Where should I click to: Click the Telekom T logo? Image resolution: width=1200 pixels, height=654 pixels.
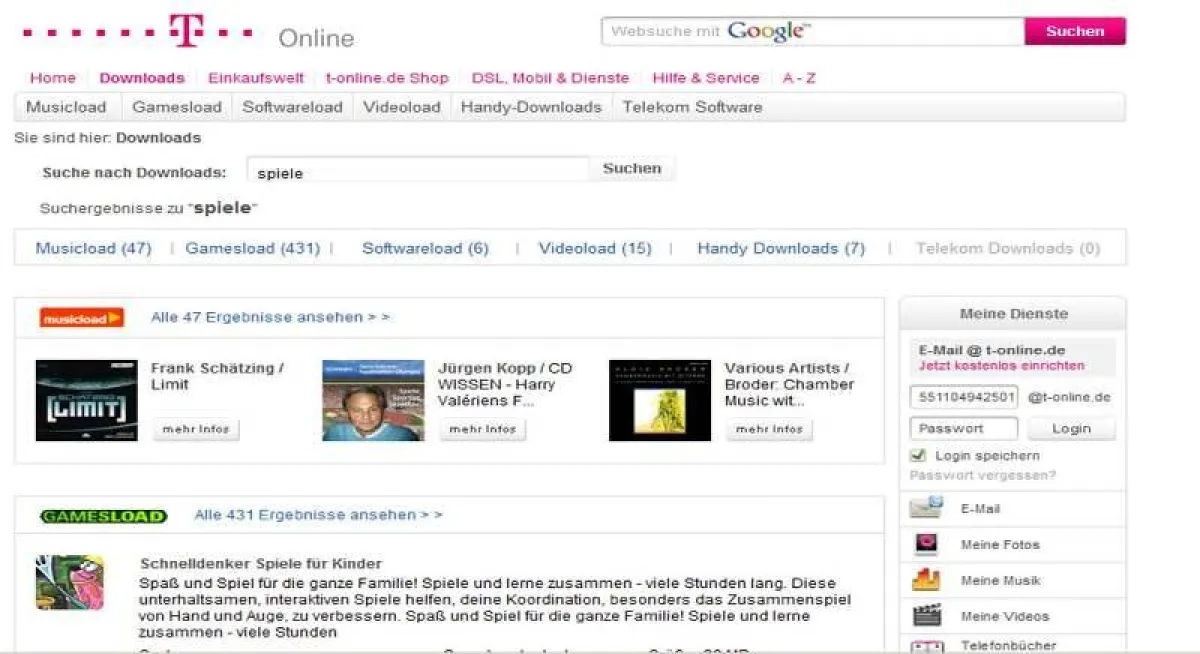click(185, 30)
